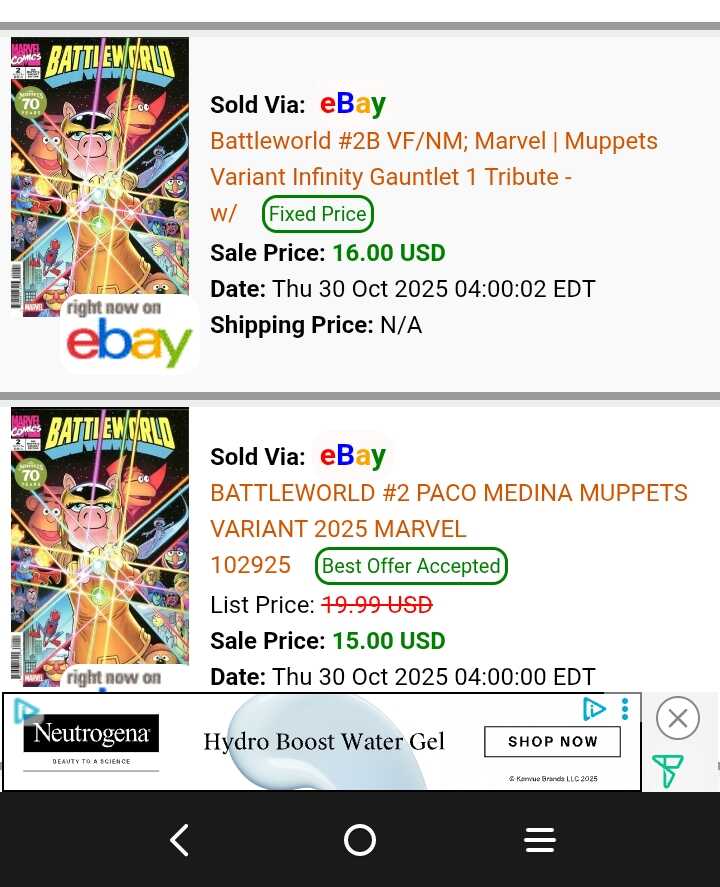Tap the Android back navigation arrow

[x=180, y=840]
